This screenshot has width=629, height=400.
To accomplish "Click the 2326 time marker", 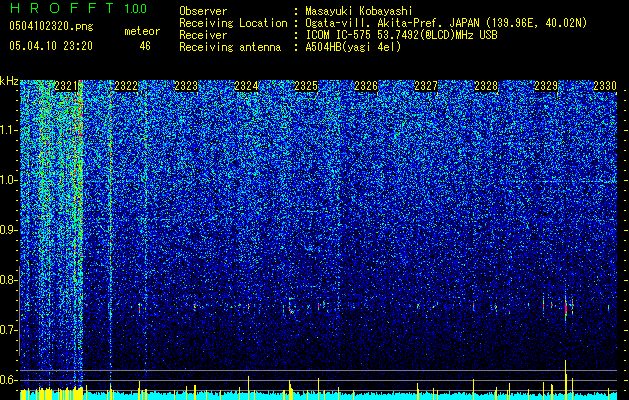I will click(366, 86).
